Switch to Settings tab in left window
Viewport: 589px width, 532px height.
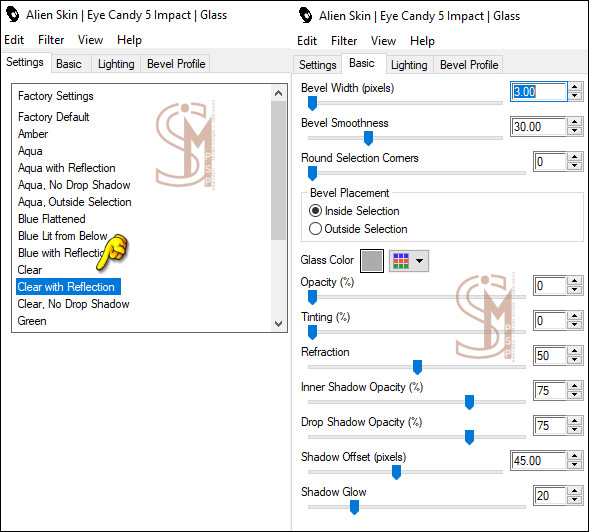tap(25, 62)
